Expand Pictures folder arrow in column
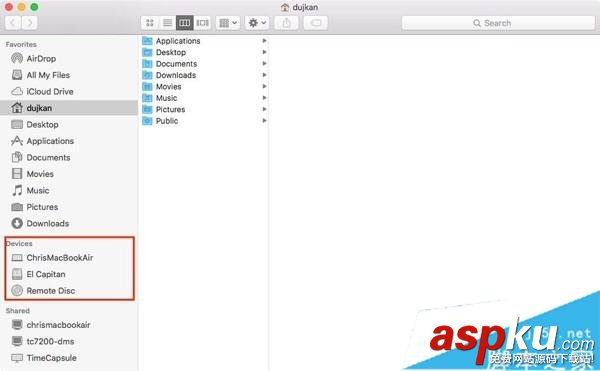 264,109
